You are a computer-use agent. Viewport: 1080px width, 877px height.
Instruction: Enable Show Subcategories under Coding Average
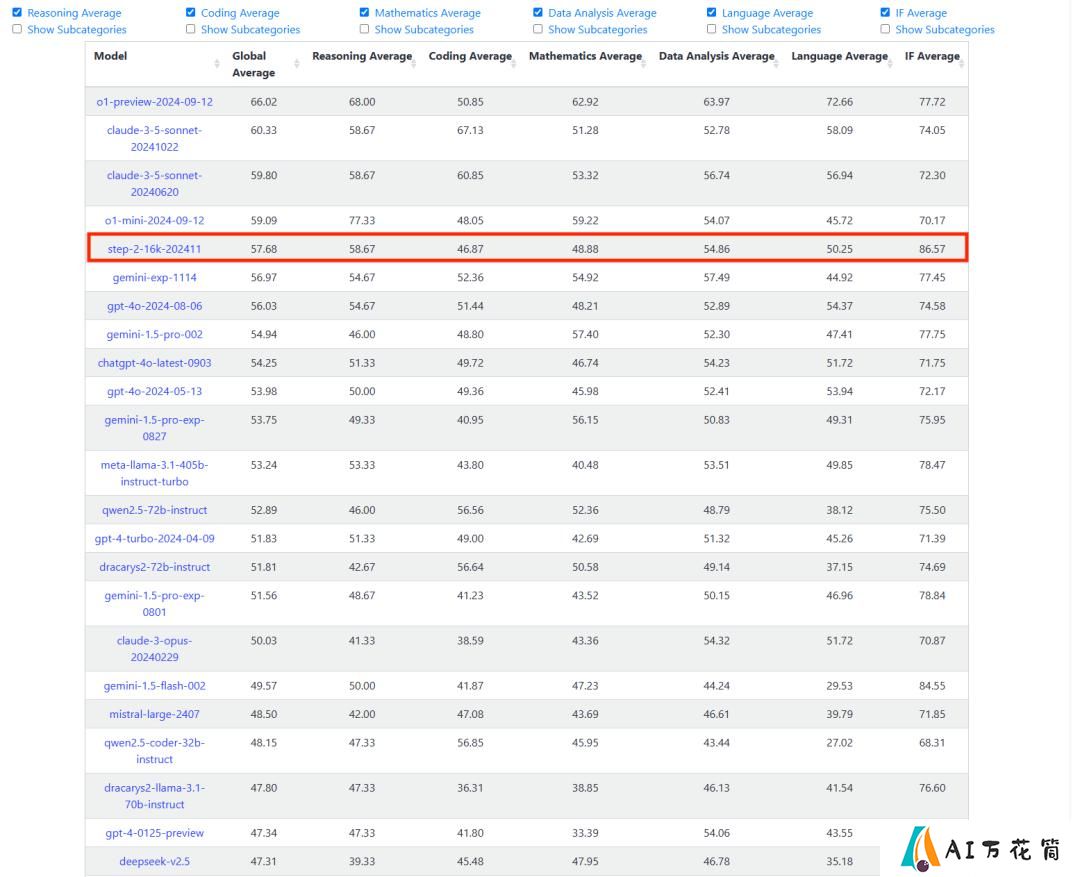(x=191, y=29)
